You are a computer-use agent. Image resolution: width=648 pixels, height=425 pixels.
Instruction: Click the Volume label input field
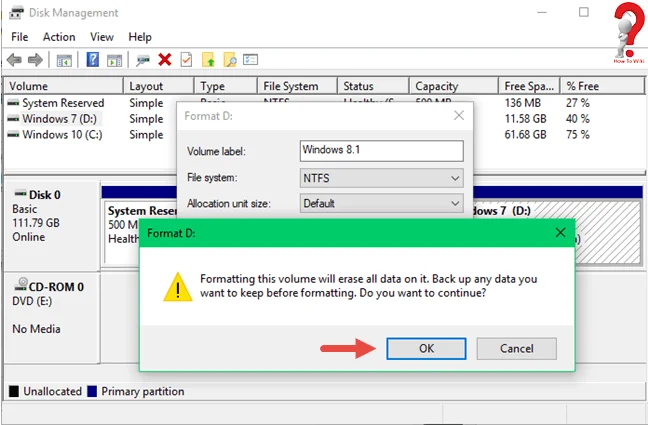(381, 150)
